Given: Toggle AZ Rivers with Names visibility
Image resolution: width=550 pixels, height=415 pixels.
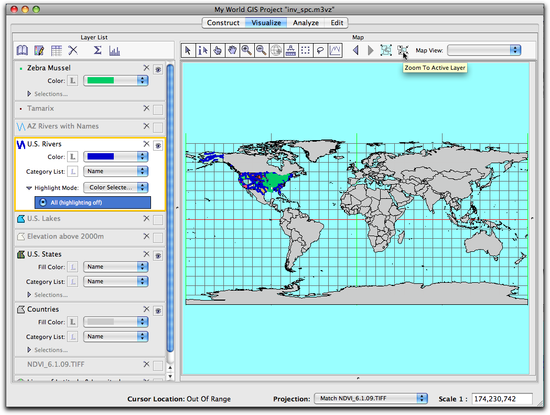Looking at the screenshot, I should pos(158,127).
